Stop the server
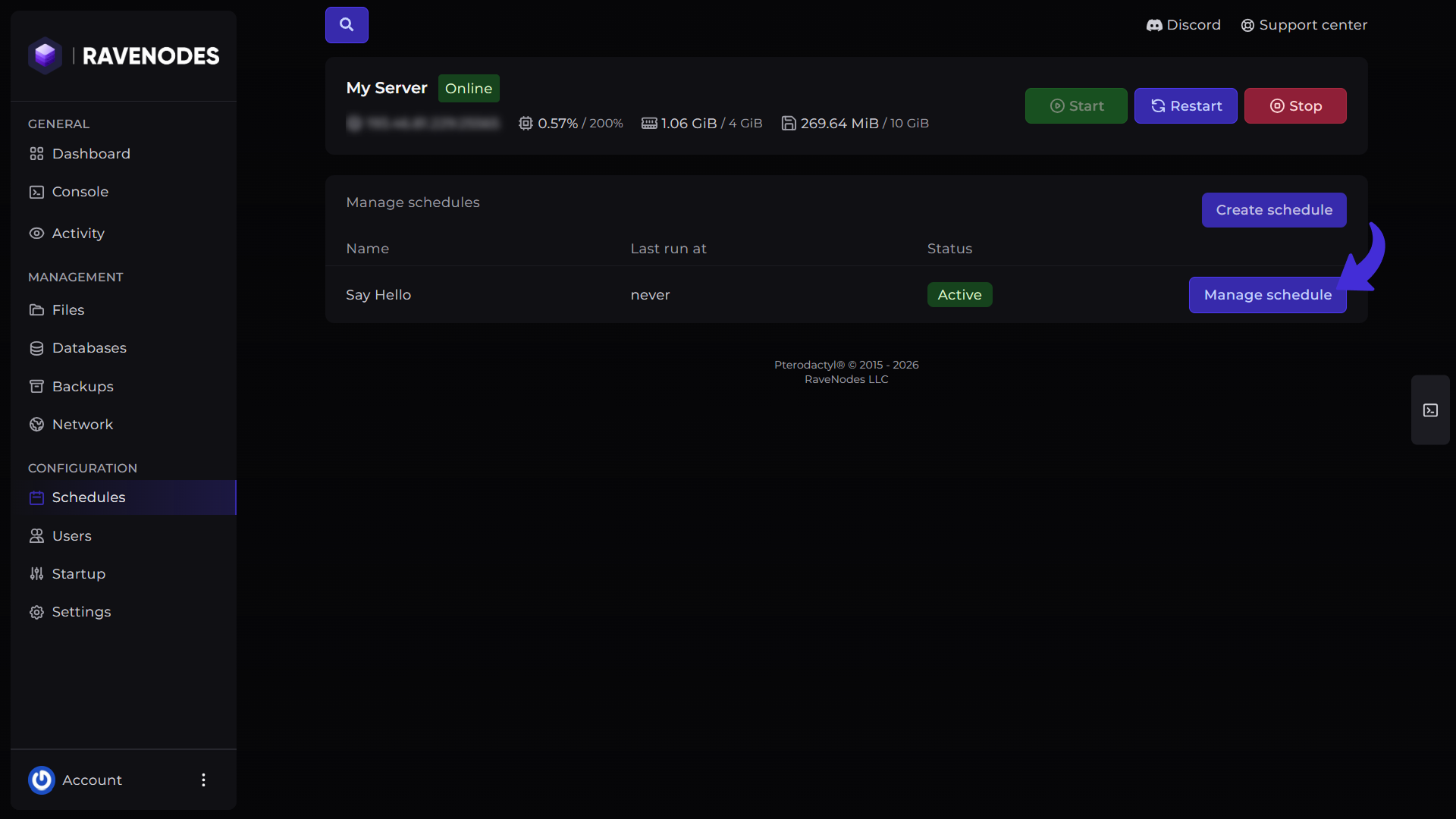The width and height of the screenshot is (1456, 819). point(1295,106)
